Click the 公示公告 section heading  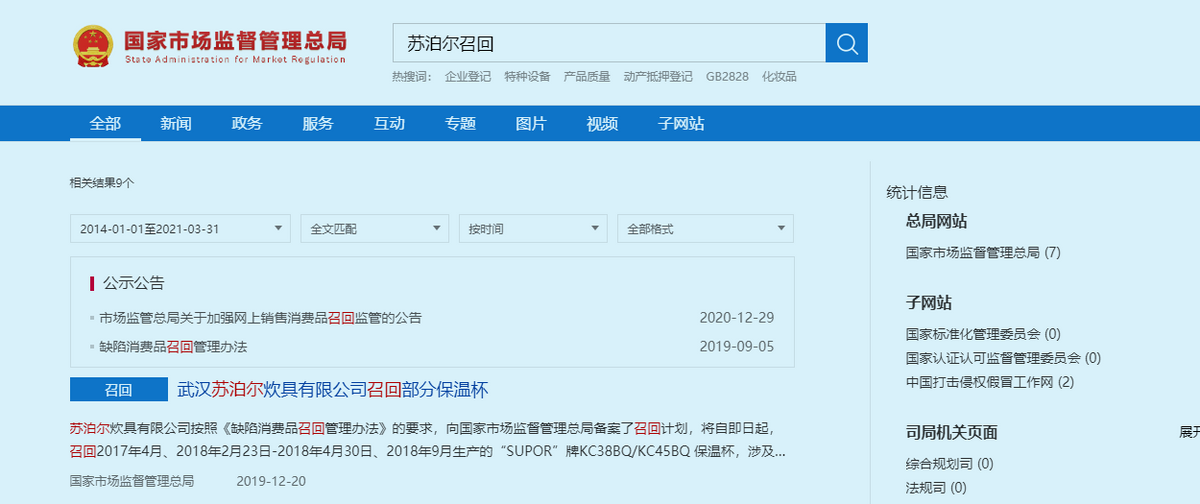[133, 283]
